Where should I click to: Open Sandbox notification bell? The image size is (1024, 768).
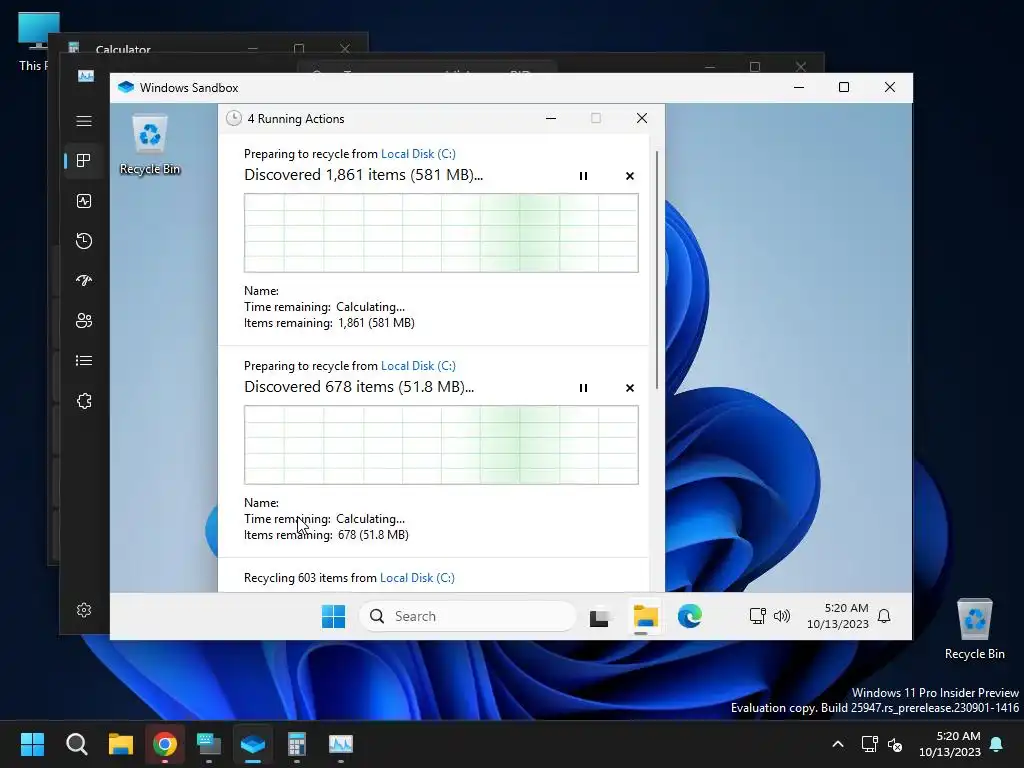click(x=884, y=616)
